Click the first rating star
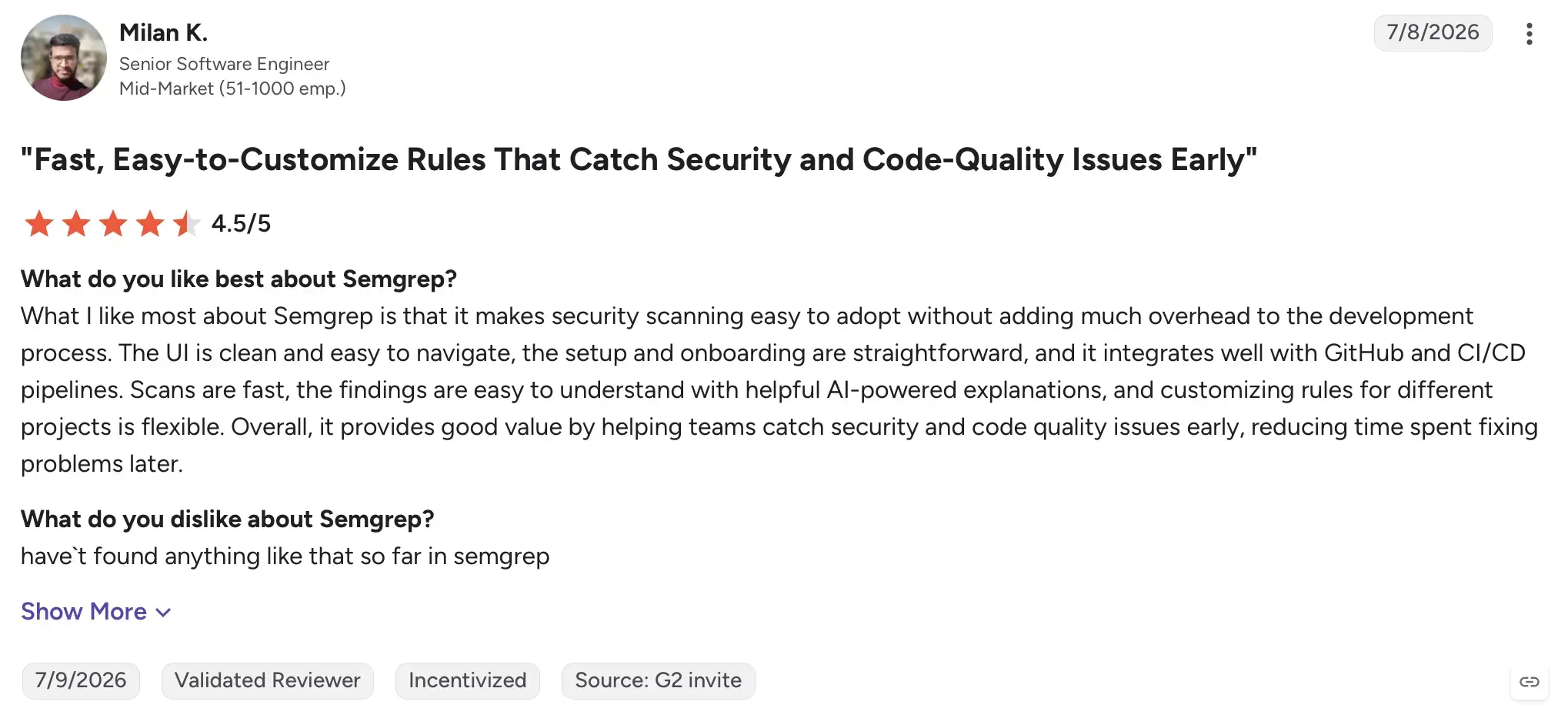This screenshot has height=725, width=1568. point(39,224)
